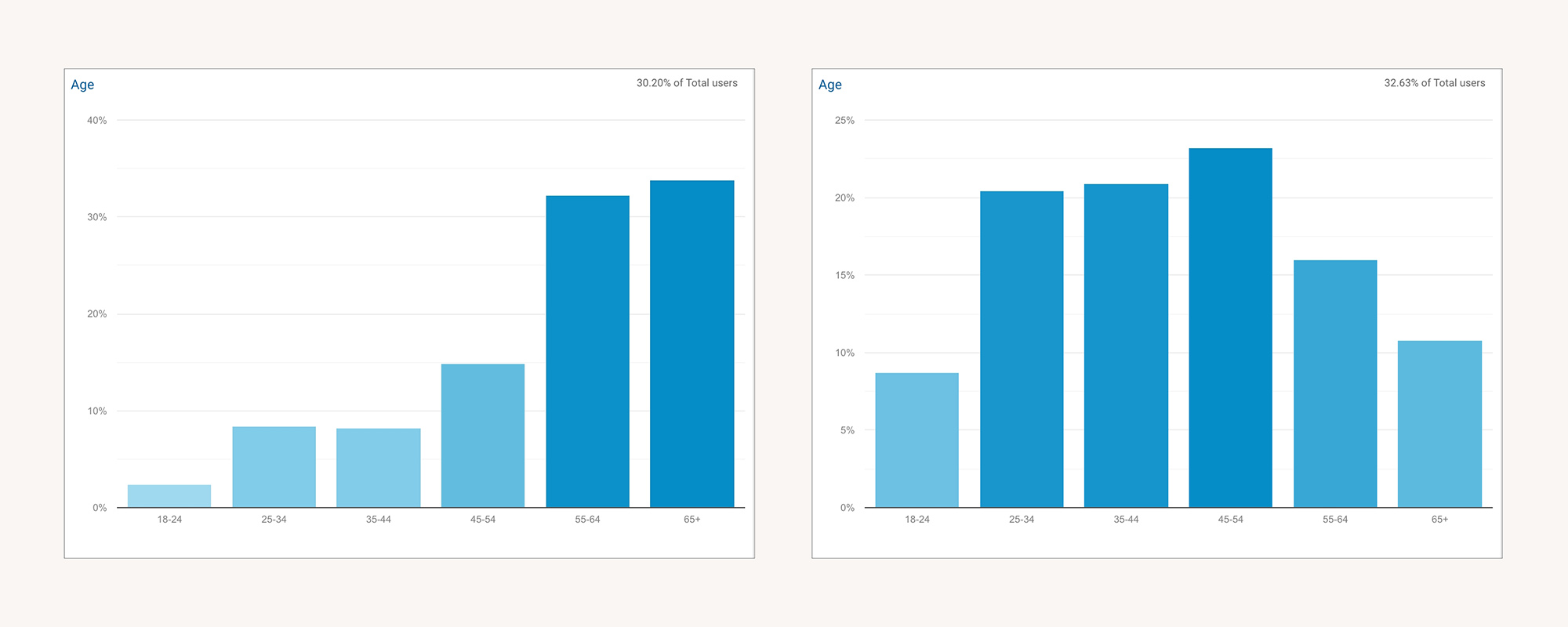Viewport: 1568px width, 627px height.
Task: Click the 45-54 axis label under right chart
Action: 1230,520
